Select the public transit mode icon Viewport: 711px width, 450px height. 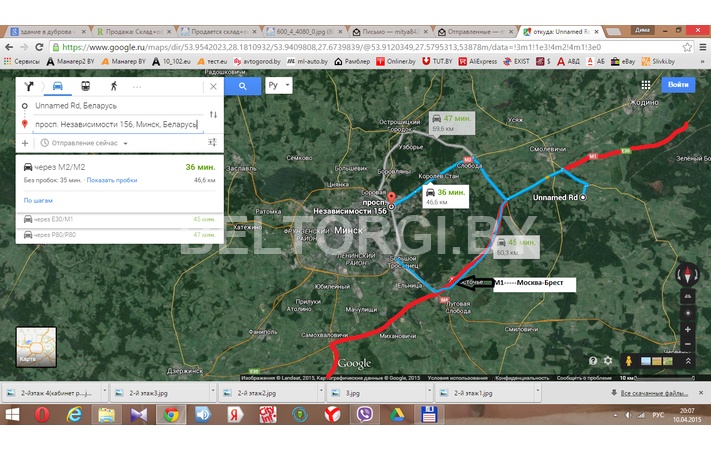coord(85,86)
